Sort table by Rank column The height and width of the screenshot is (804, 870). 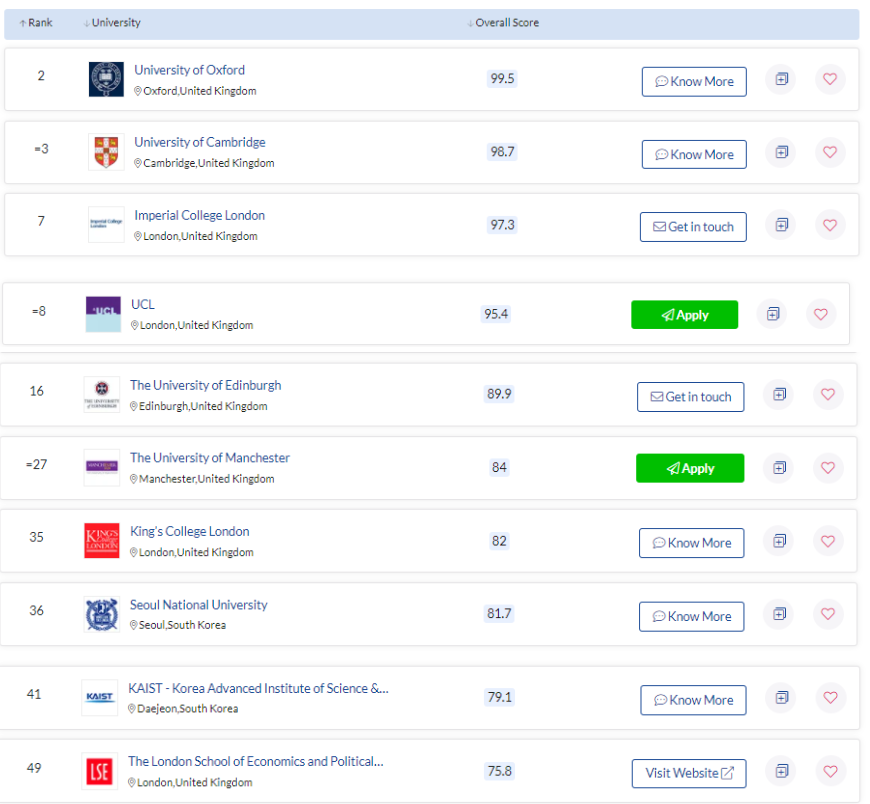click(36, 23)
